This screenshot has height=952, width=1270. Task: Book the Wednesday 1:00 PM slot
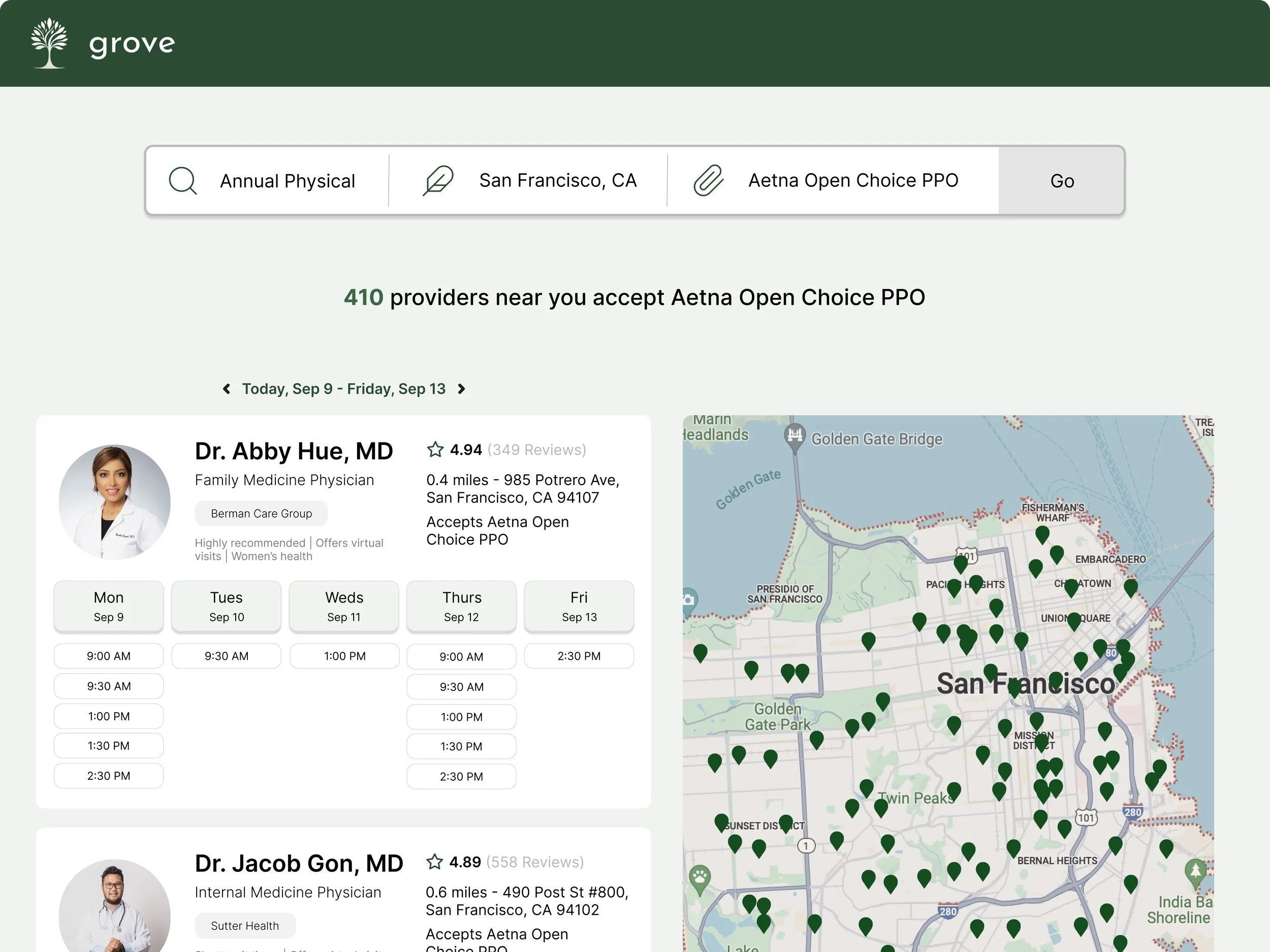click(x=344, y=656)
